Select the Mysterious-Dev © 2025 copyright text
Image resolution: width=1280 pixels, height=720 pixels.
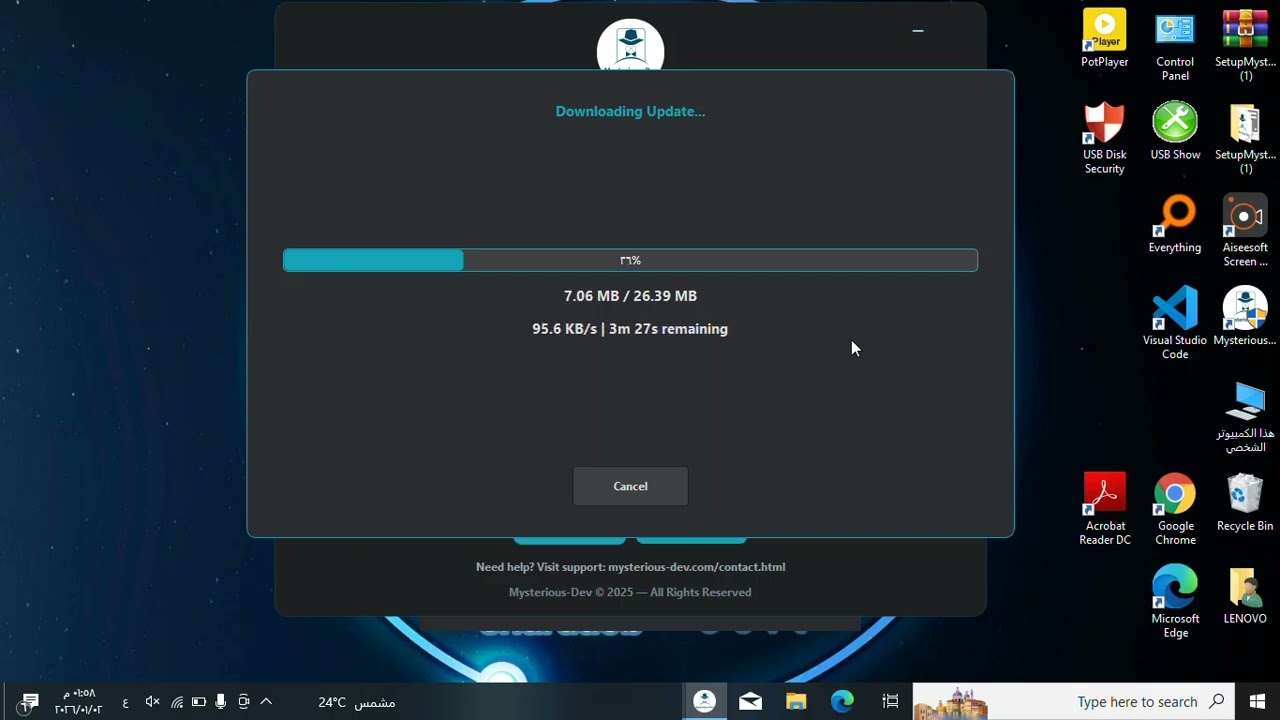click(630, 592)
